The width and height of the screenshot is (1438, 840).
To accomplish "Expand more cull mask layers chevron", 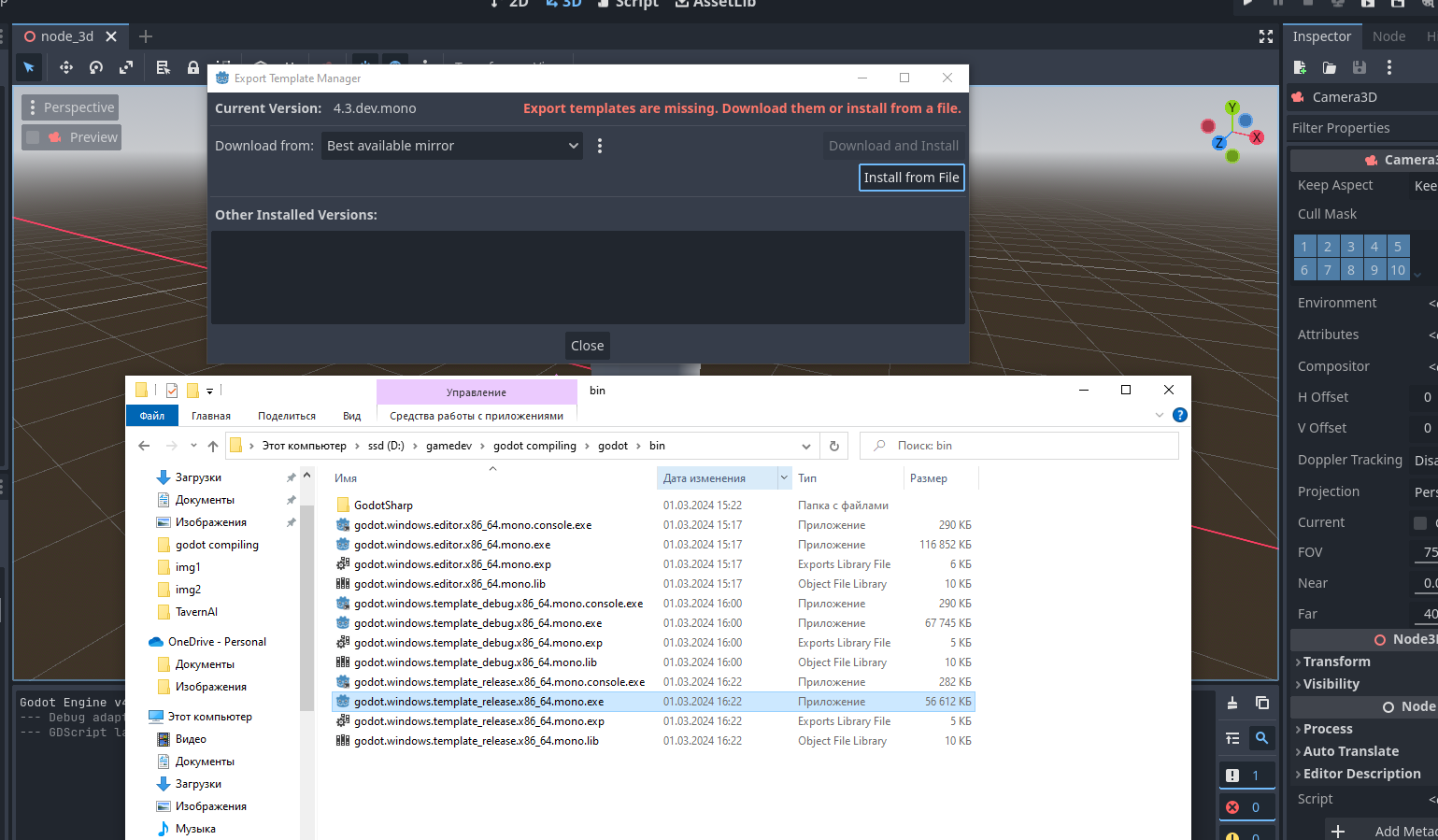I will tap(1417, 275).
